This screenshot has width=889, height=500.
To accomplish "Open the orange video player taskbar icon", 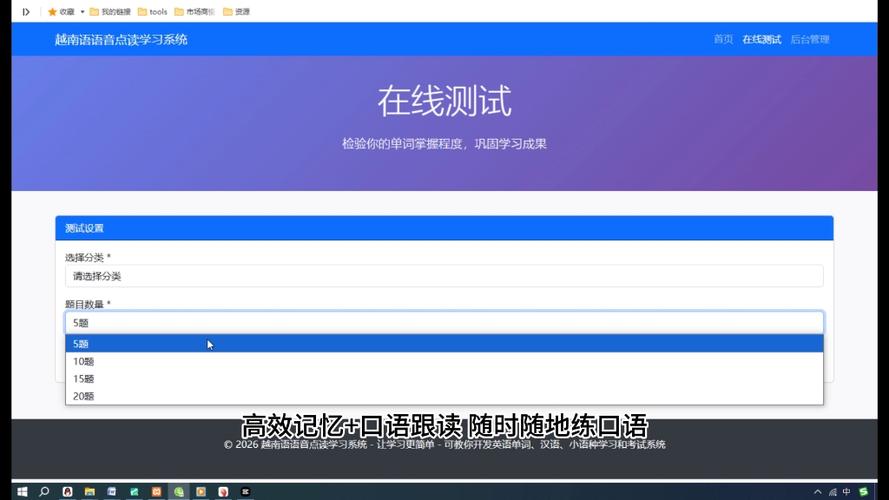I will click(201, 491).
